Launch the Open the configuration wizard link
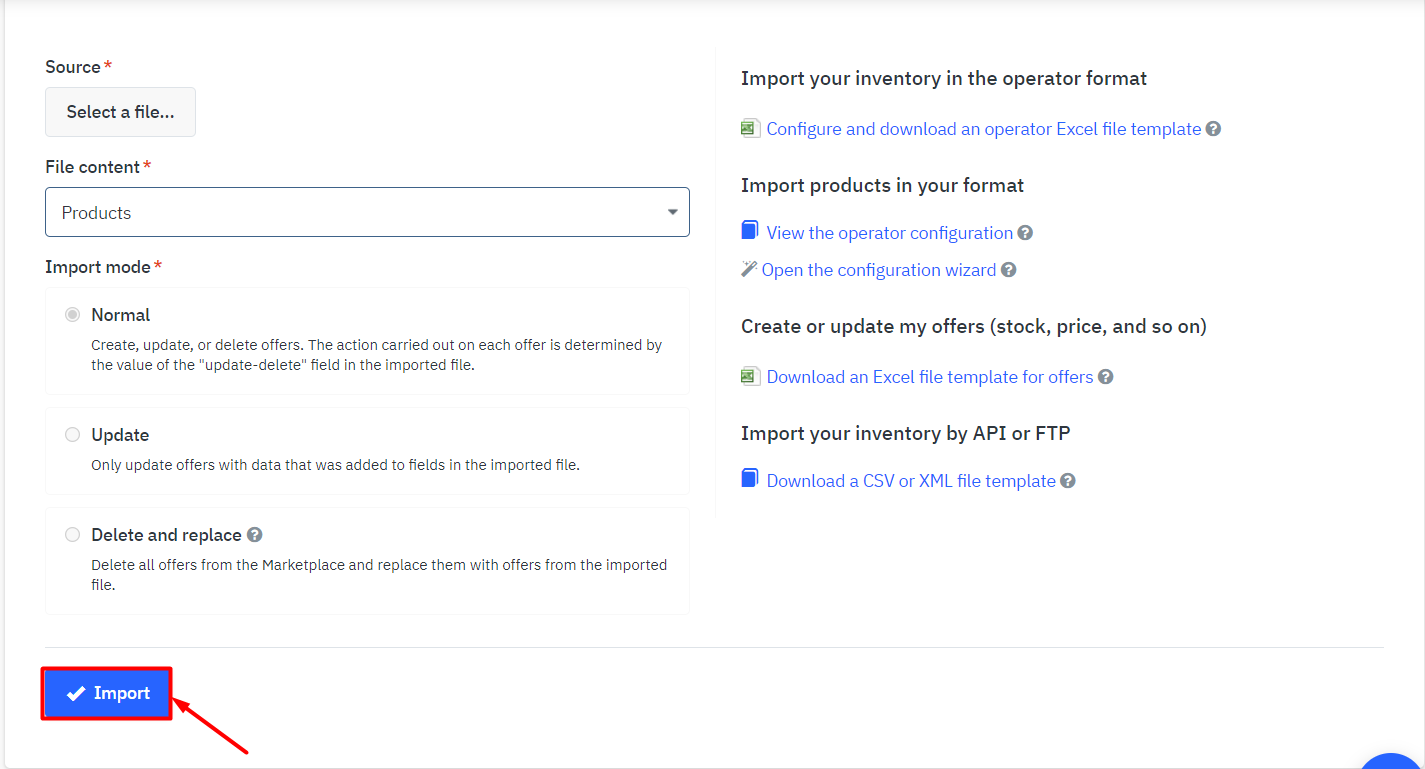 coord(878,270)
